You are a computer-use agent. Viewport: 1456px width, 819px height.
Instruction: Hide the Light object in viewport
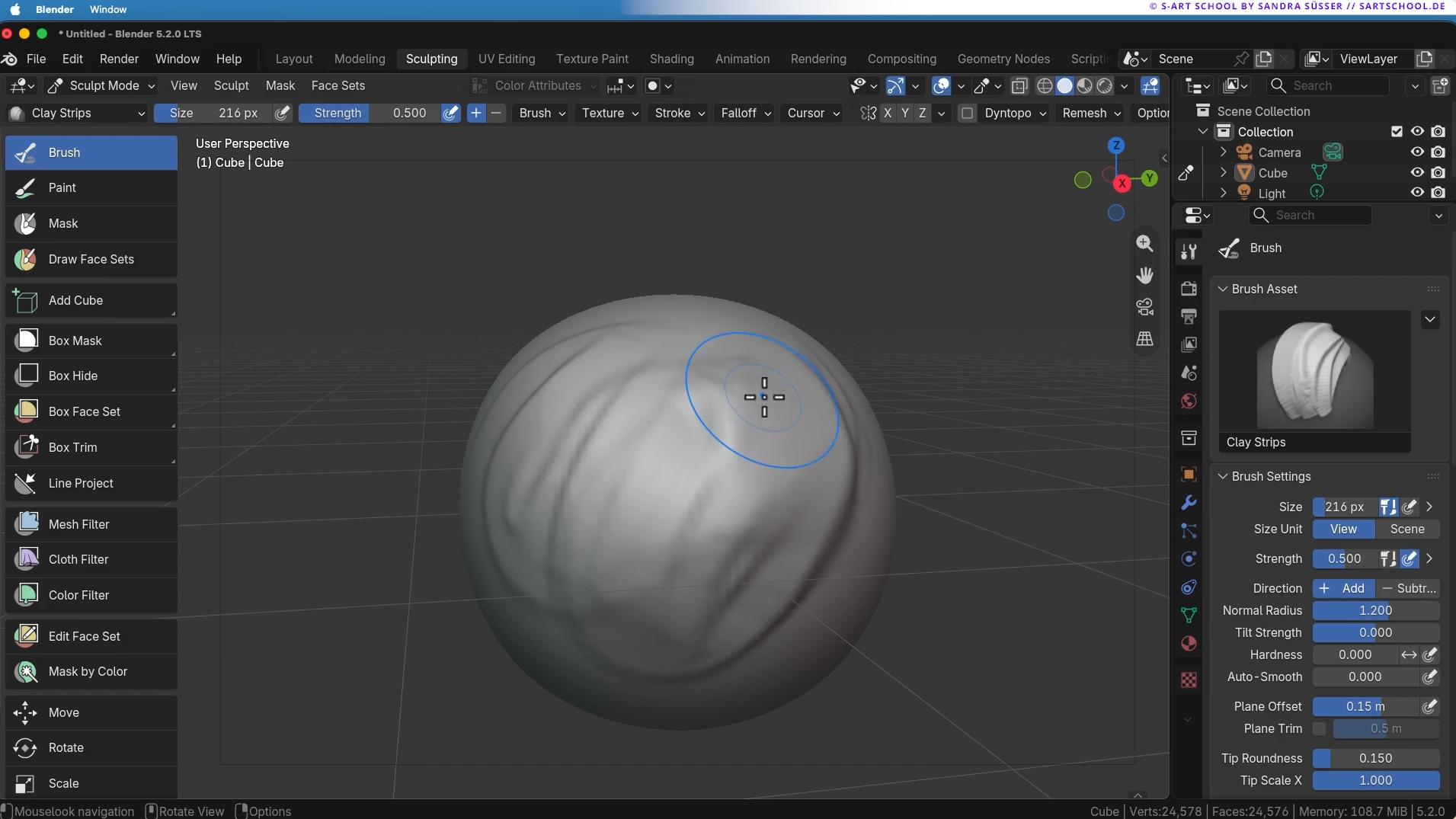click(x=1417, y=193)
